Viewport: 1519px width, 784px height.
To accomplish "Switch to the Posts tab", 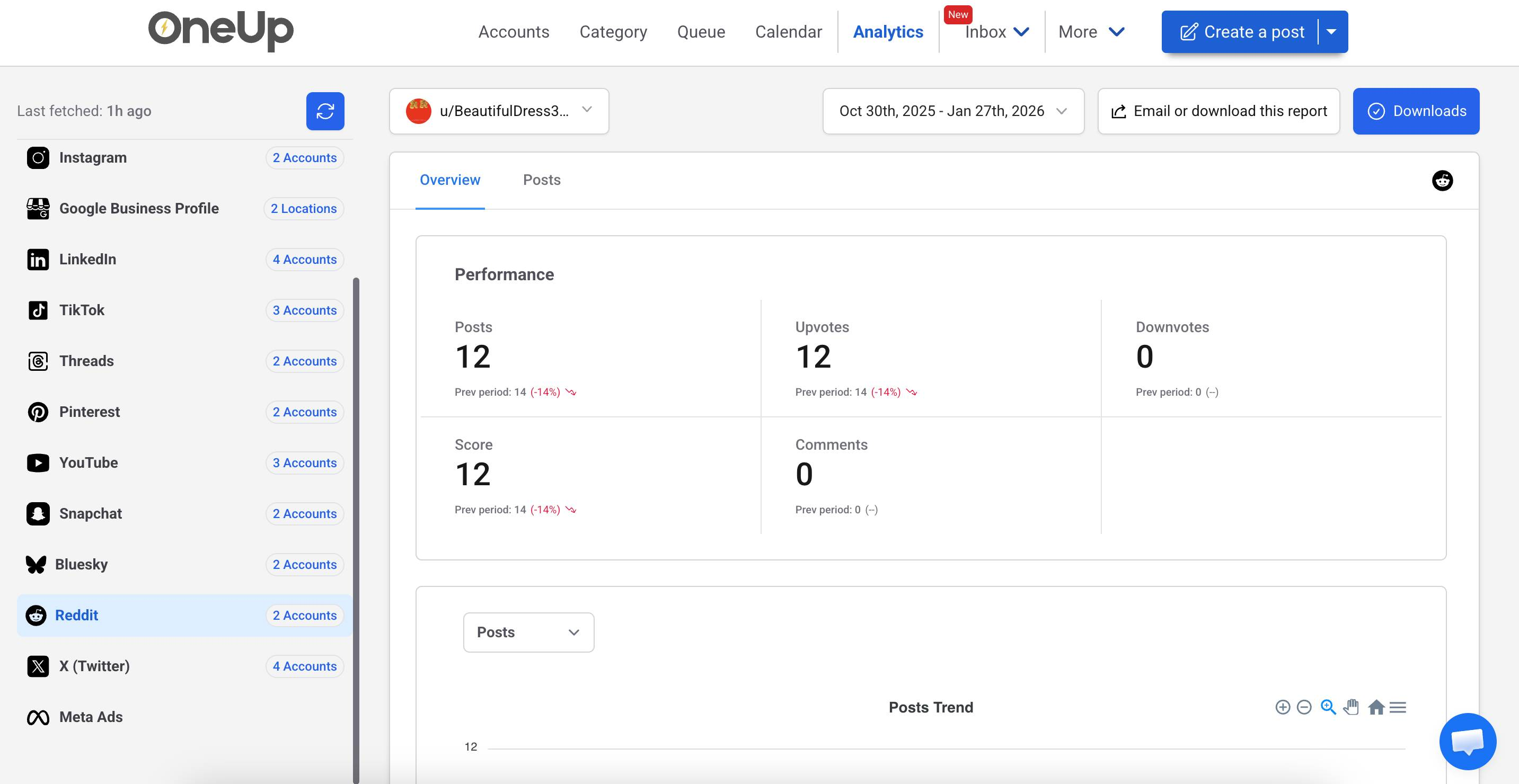I will (541, 180).
